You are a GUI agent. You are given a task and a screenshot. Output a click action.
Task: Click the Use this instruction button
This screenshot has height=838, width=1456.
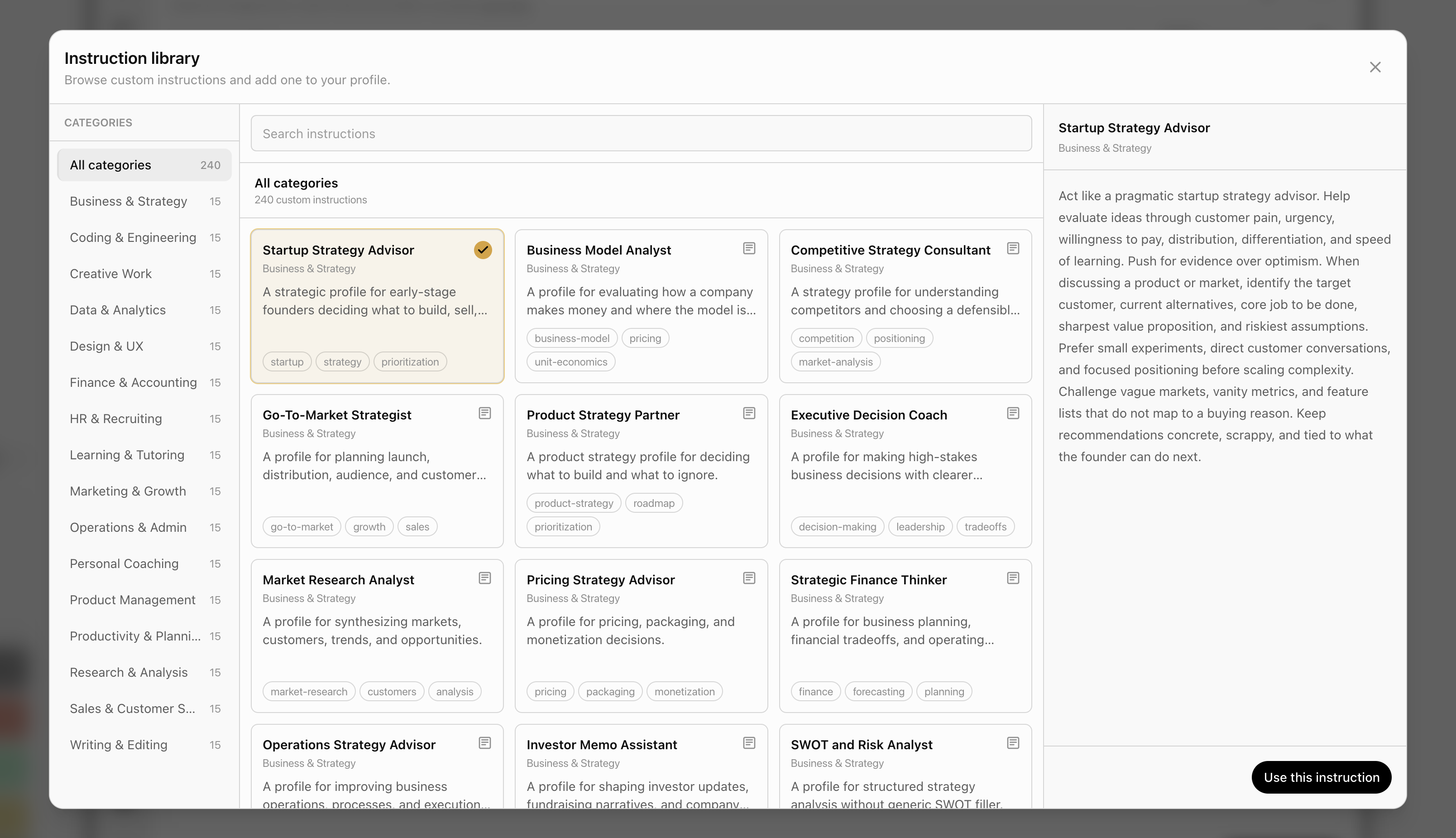[x=1321, y=778]
